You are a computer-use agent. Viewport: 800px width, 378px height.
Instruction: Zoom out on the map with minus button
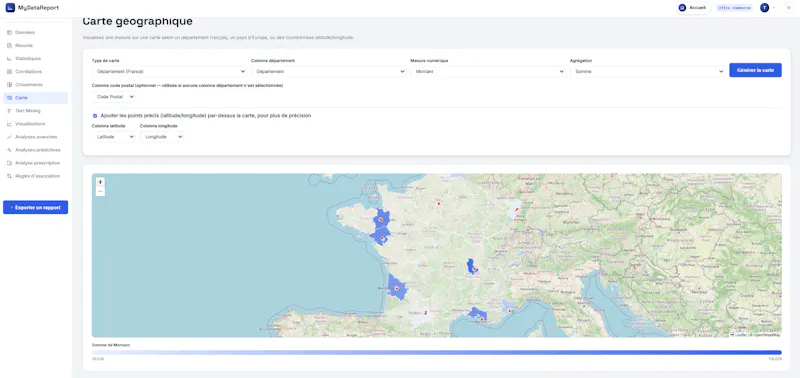pyautogui.click(x=100, y=191)
